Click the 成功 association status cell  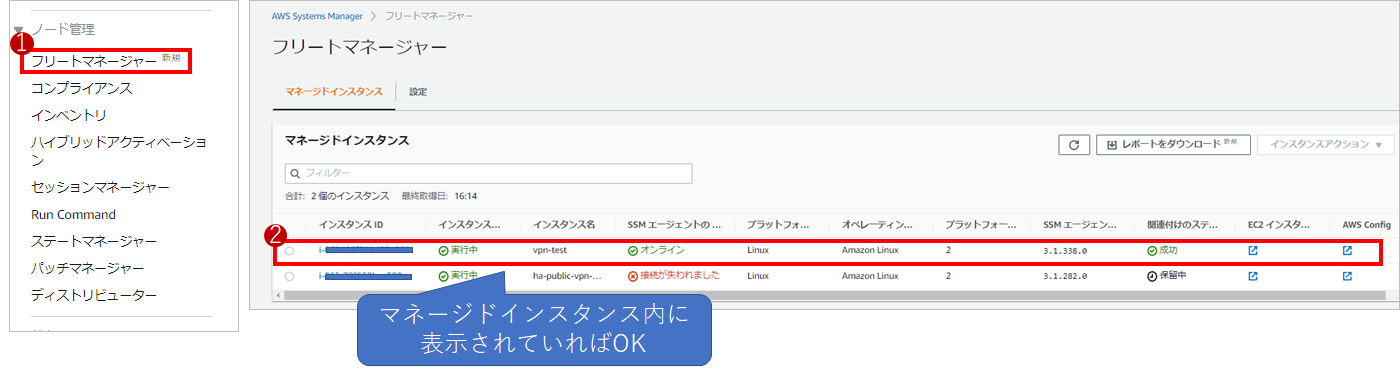click(1163, 250)
